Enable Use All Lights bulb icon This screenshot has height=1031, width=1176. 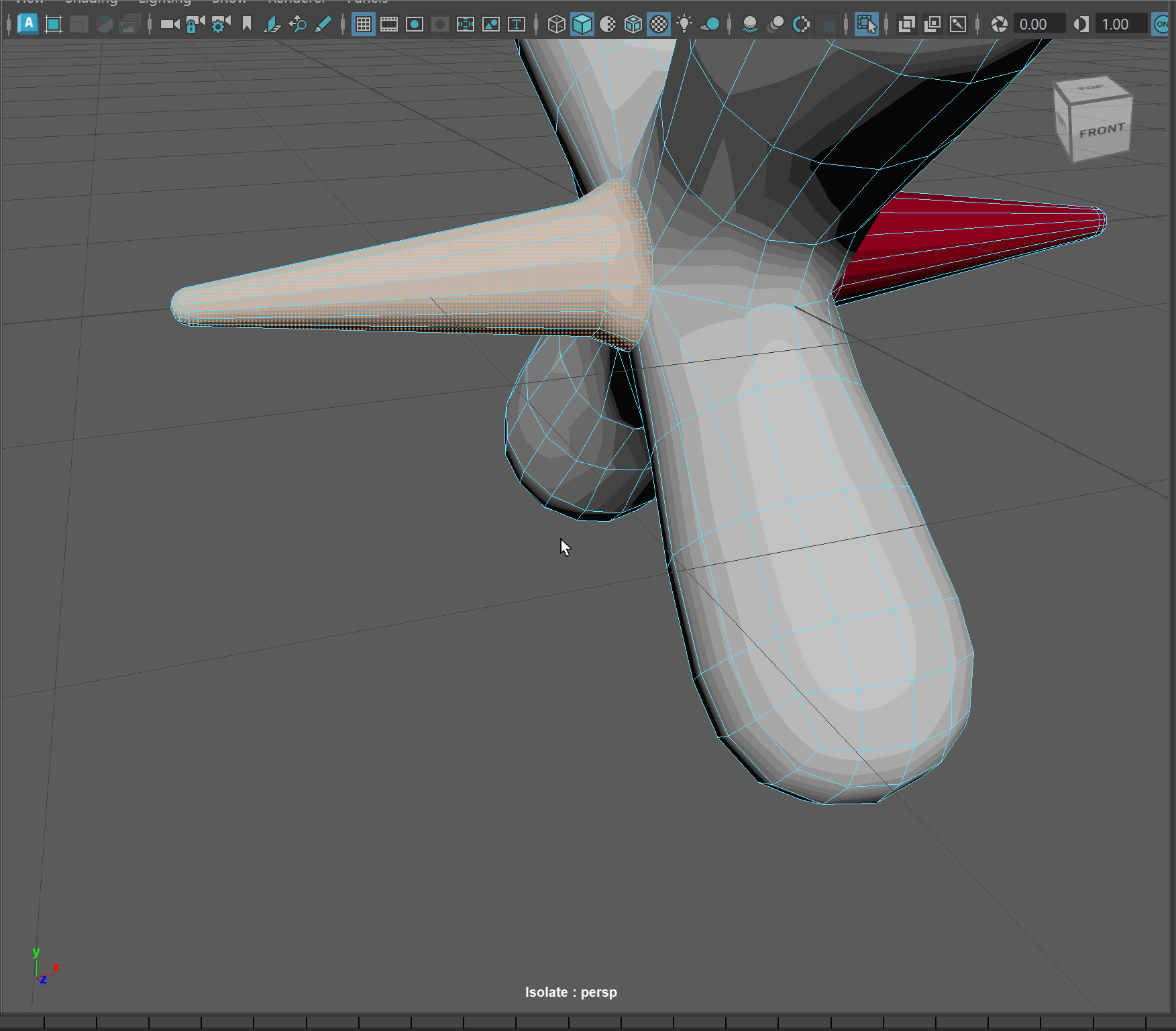(684, 25)
